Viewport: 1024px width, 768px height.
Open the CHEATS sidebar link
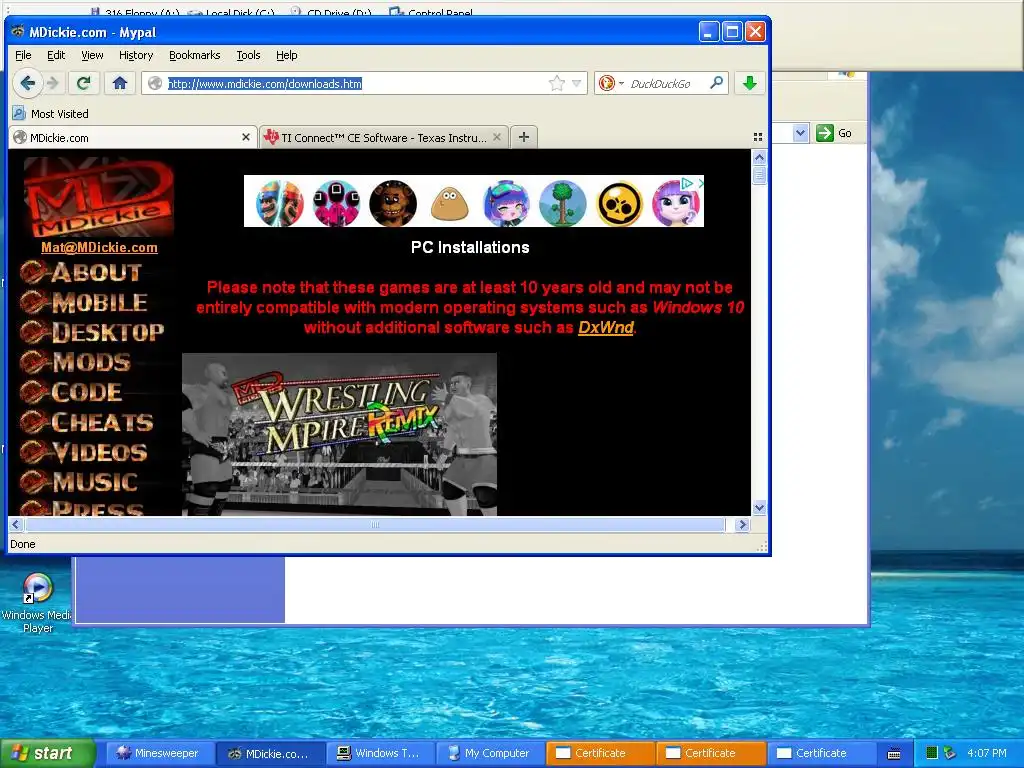pyautogui.click(x=87, y=422)
